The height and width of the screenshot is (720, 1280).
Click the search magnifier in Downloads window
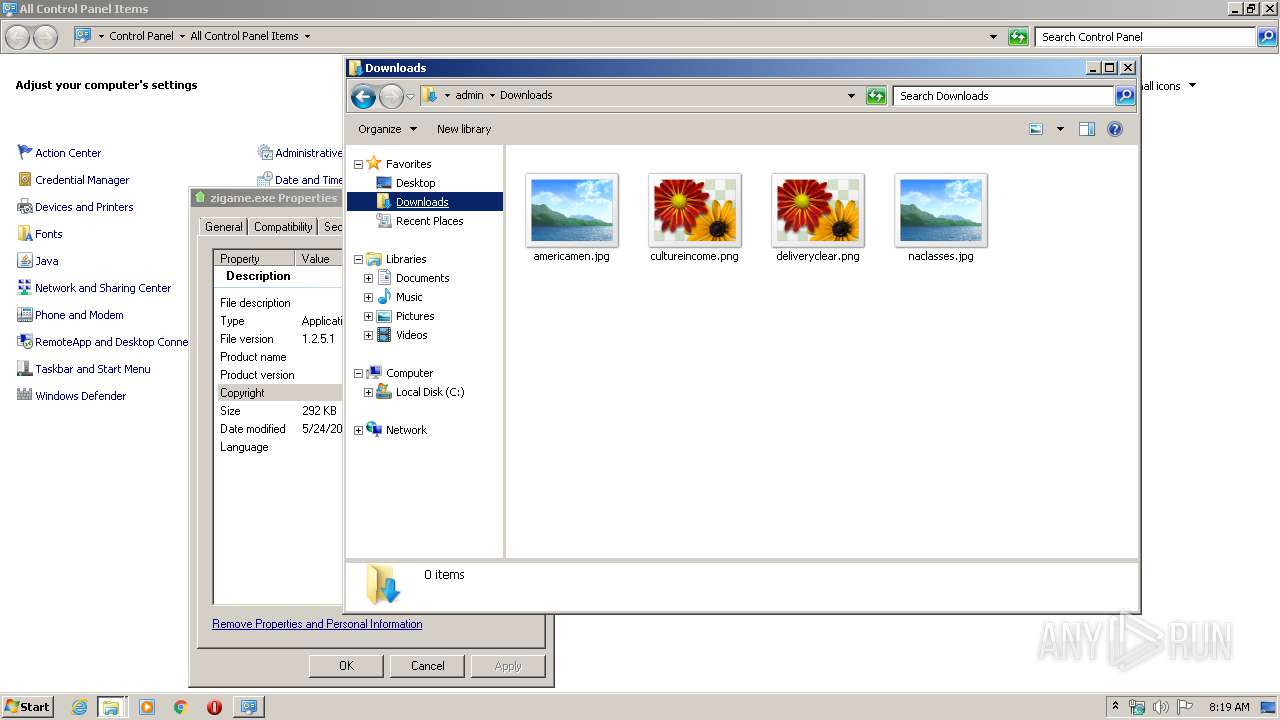pyautogui.click(x=1125, y=96)
